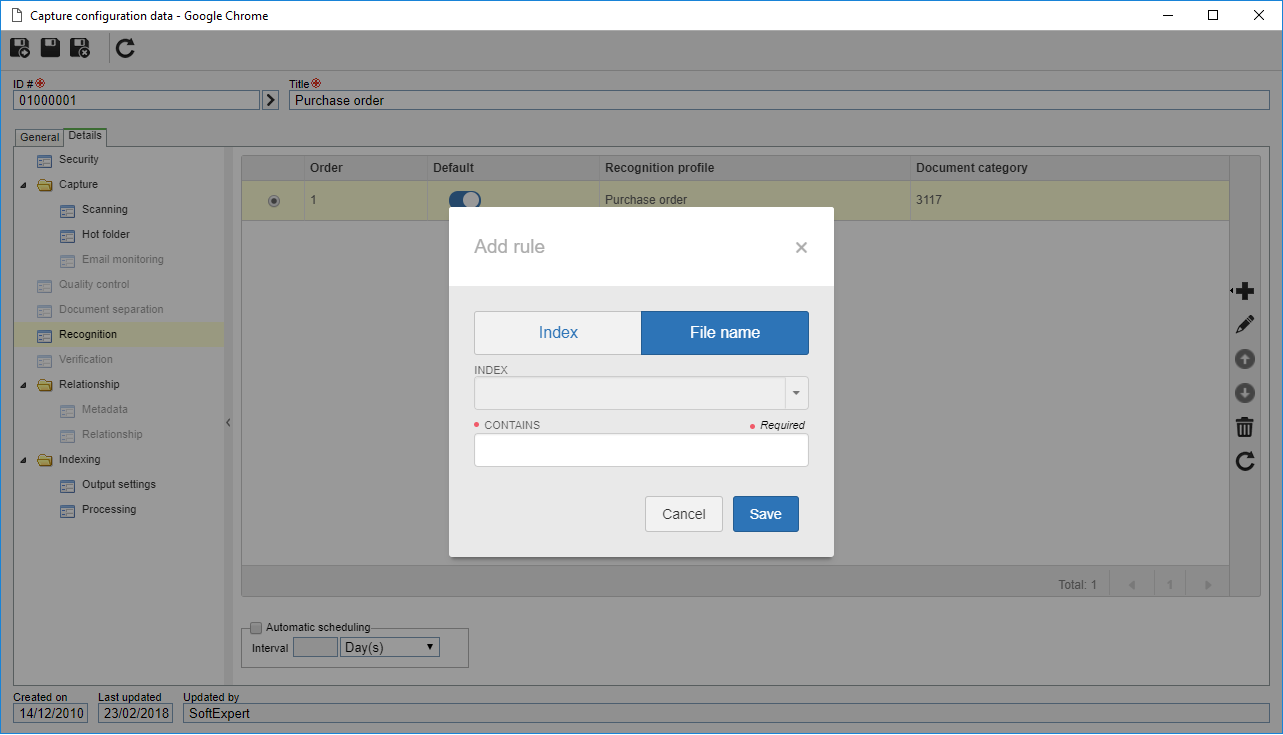This screenshot has height=735, width=1283.
Task: Click the Save button in dialog
Action: point(766,514)
